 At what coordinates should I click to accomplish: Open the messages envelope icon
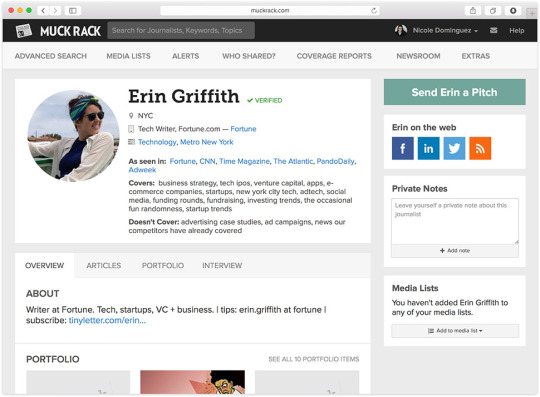pos(494,30)
